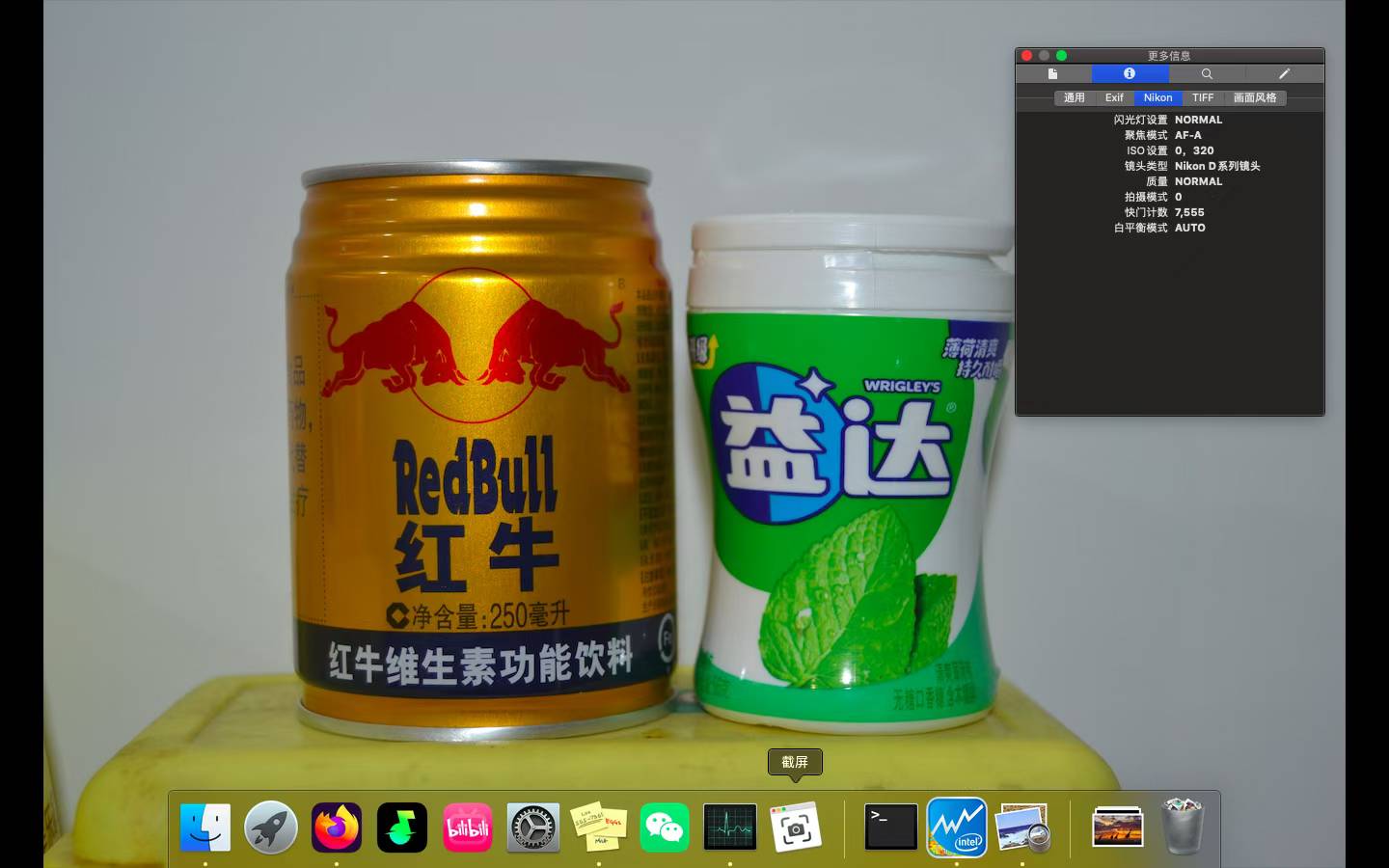Open the Annotations pencil inspector tab

pos(1284,73)
